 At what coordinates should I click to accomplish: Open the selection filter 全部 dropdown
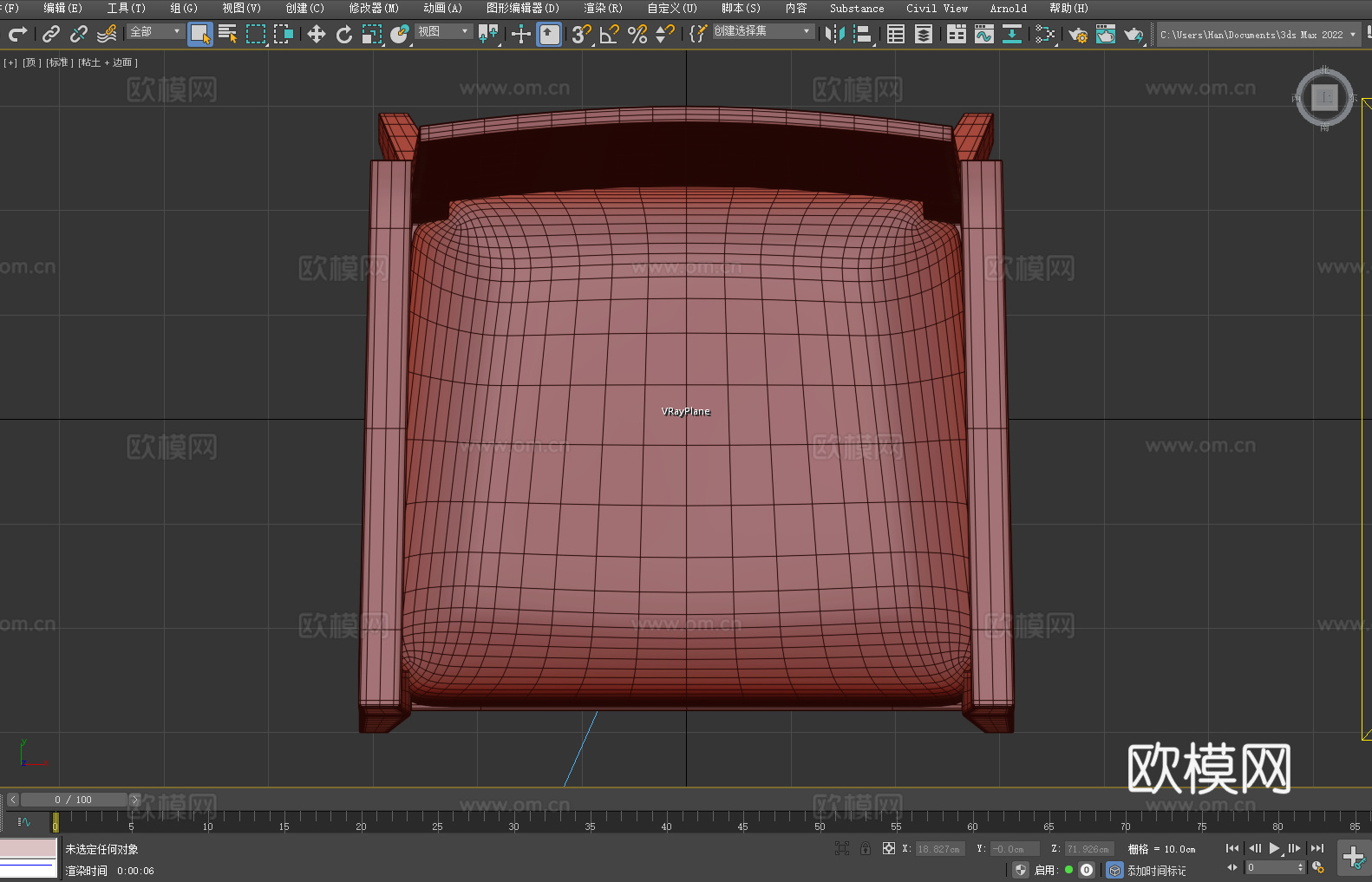pos(155,31)
